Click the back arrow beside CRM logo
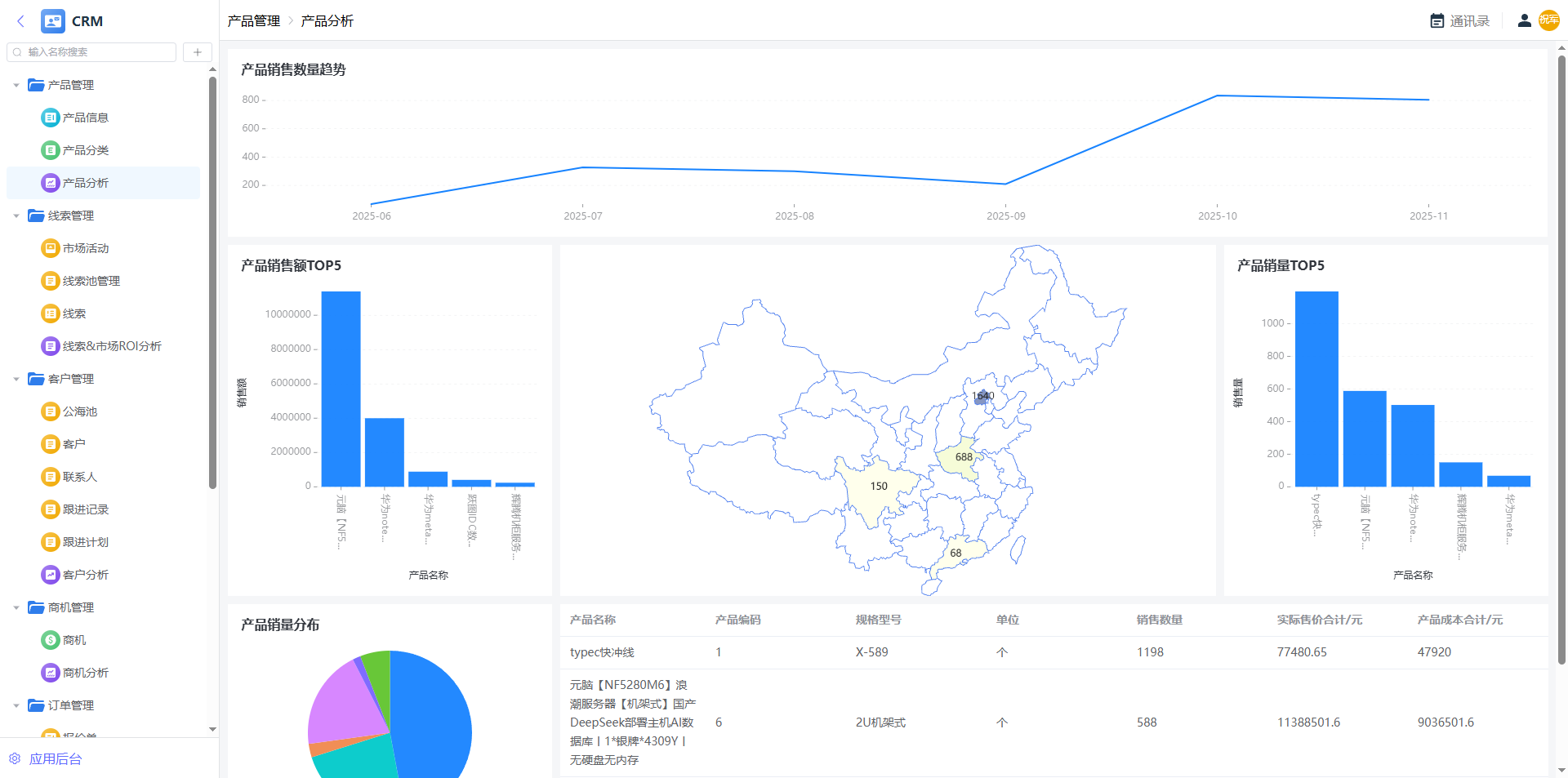This screenshot has width=1568, height=778. point(20,21)
